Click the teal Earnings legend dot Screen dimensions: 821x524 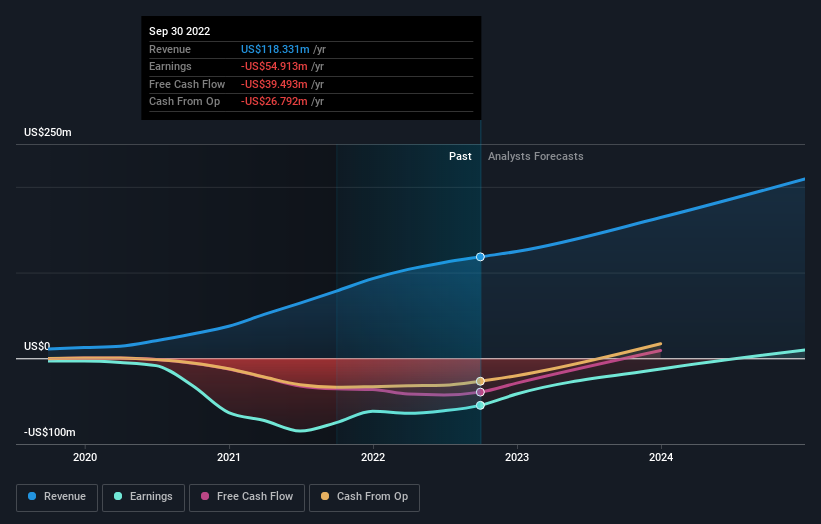pos(118,496)
